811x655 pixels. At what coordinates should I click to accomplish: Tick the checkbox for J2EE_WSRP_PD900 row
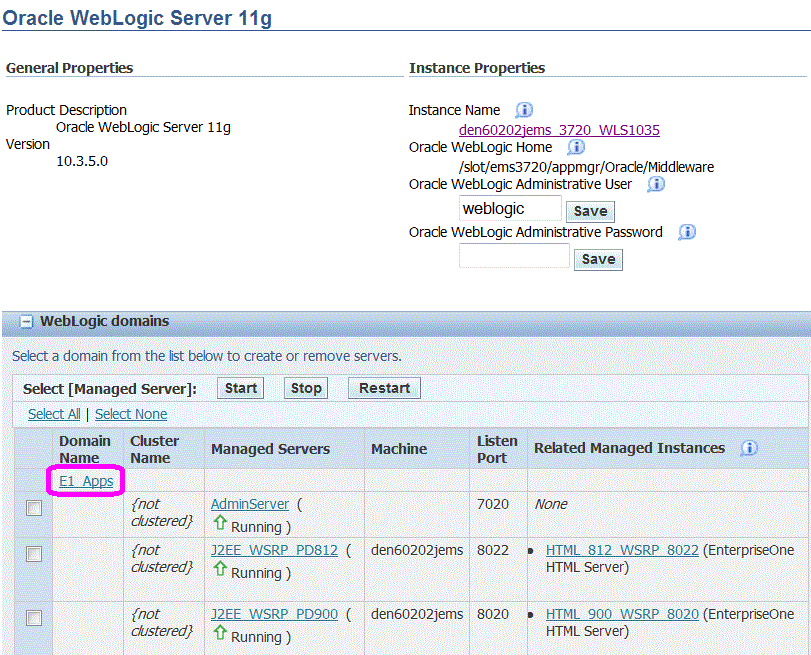coord(34,618)
